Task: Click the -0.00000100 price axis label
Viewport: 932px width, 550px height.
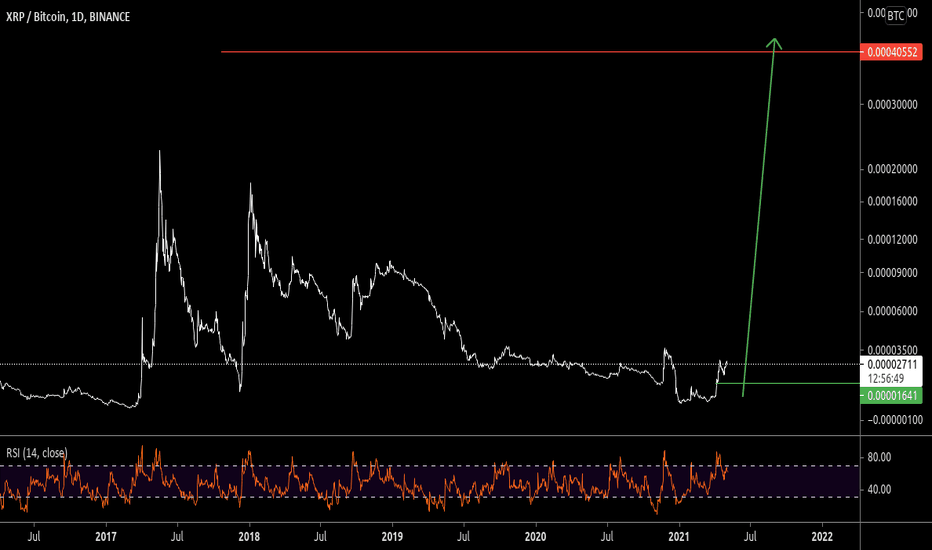Action: click(895, 420)
